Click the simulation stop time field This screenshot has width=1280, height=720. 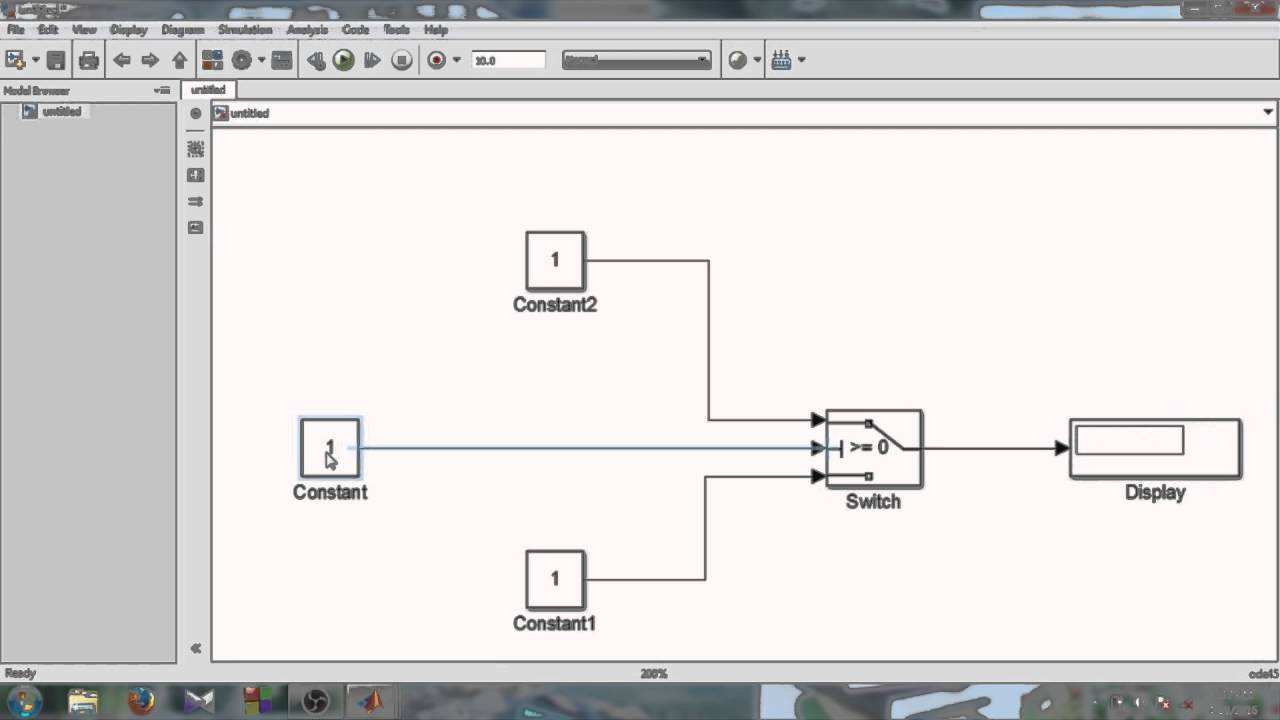coord(508,60)
